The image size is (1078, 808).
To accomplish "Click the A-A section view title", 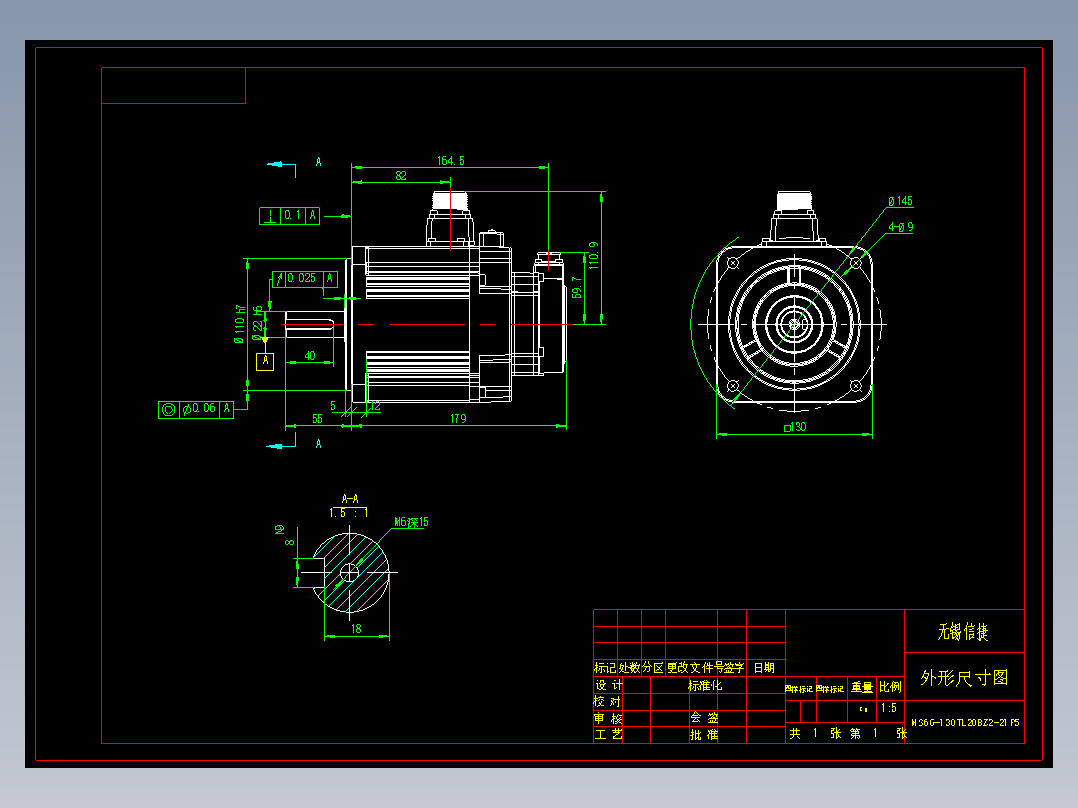I will pos(350,499).
